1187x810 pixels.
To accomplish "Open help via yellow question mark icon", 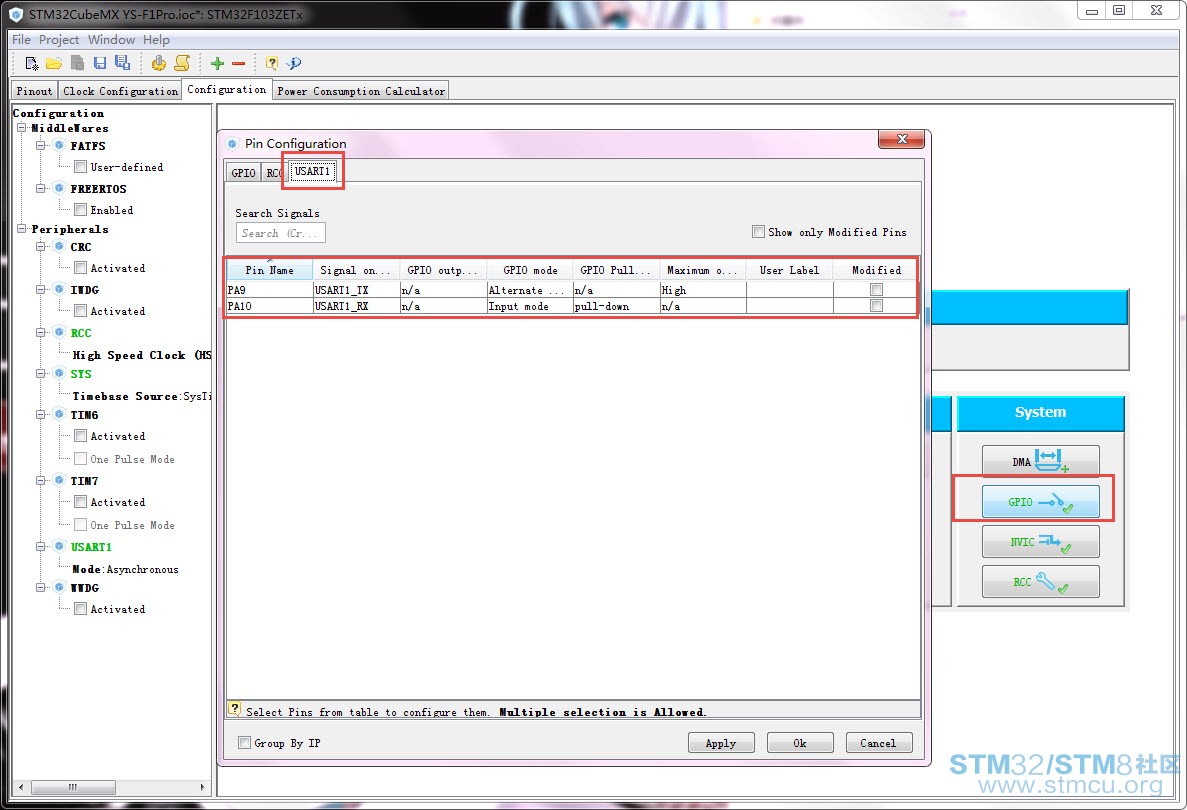I will pos(272,64).
